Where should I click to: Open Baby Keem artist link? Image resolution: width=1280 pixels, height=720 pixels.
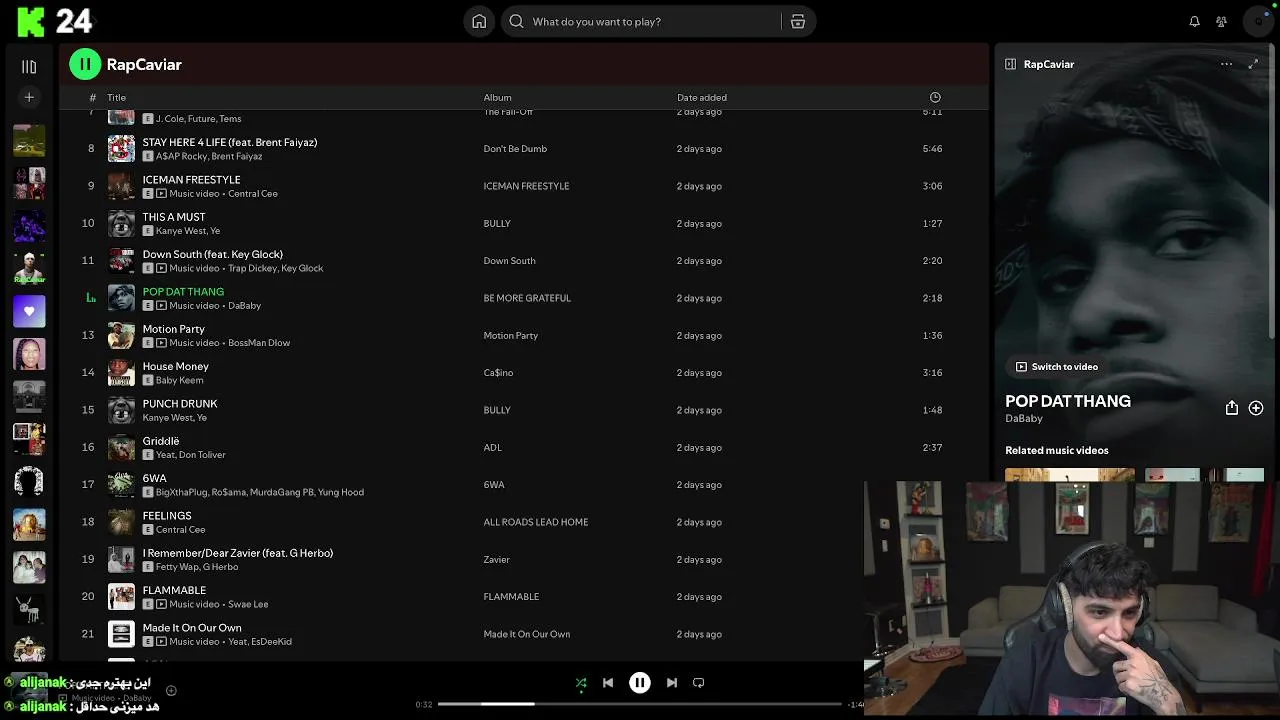pyautogui.click(x=179, y=380)
